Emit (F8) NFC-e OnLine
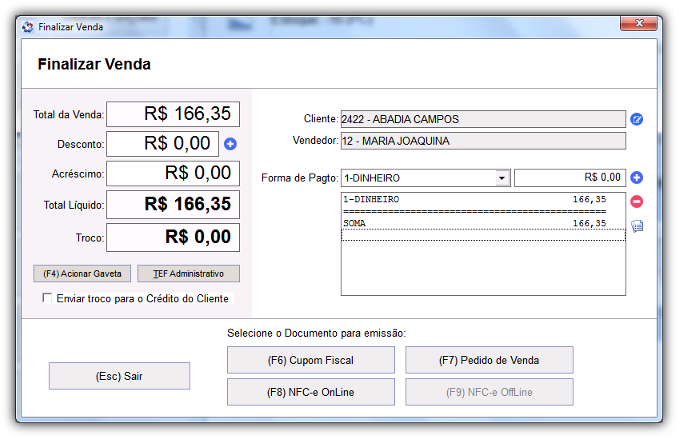 pyautogui.click(x=311, y=392)
